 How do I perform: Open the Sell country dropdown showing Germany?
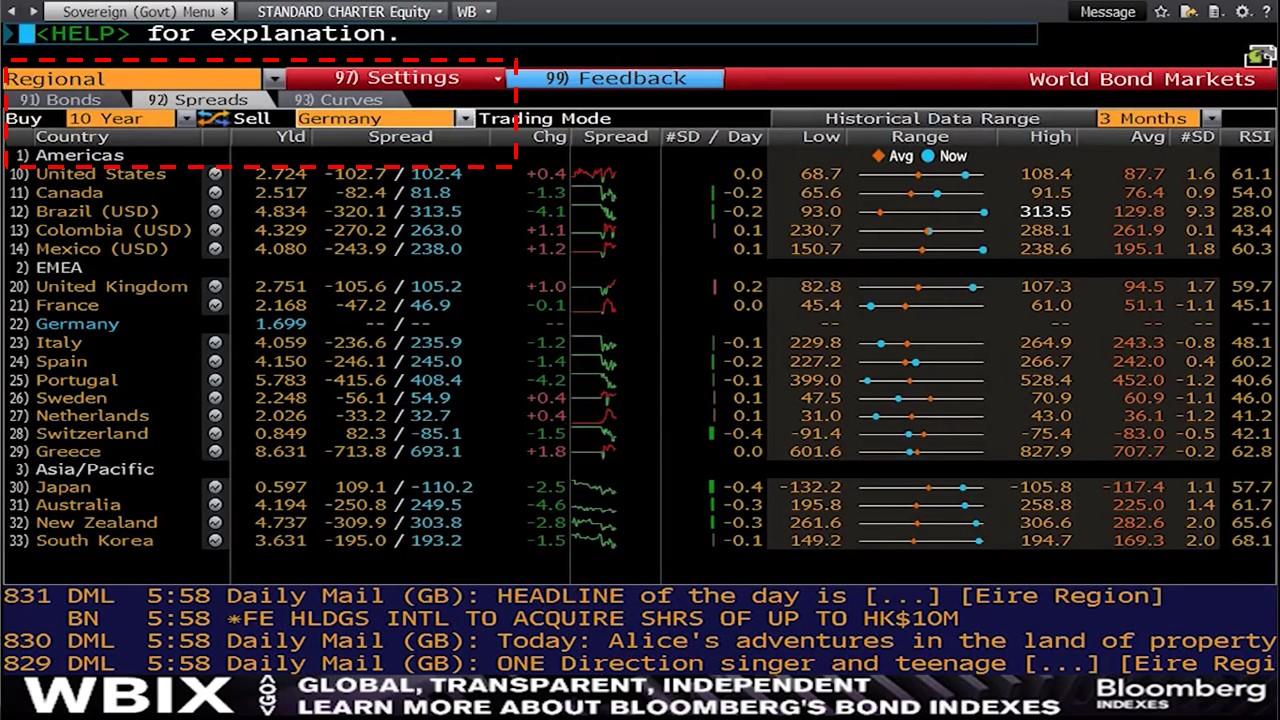(x=464, y=117)
